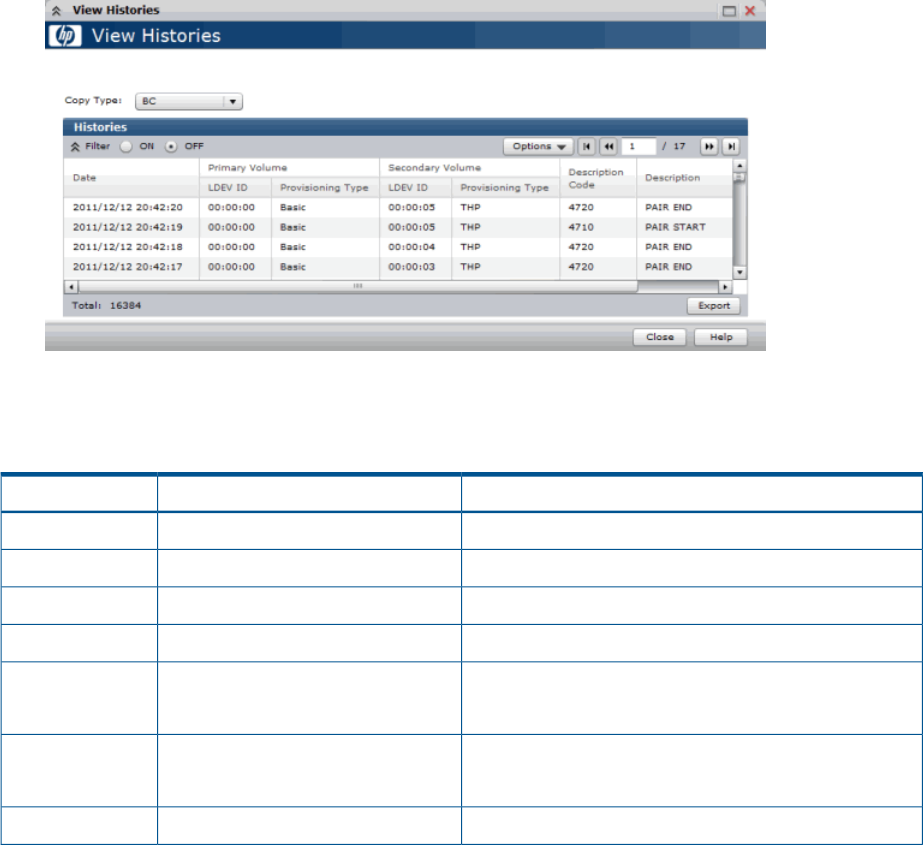Click the HP logo icon
This screenshot has height=845, width=923.
coord(65,36)
